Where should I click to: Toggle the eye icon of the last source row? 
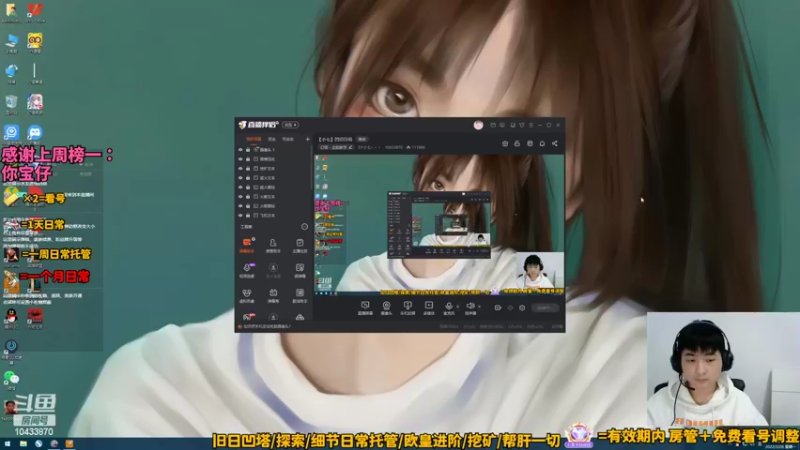(241, 215)
